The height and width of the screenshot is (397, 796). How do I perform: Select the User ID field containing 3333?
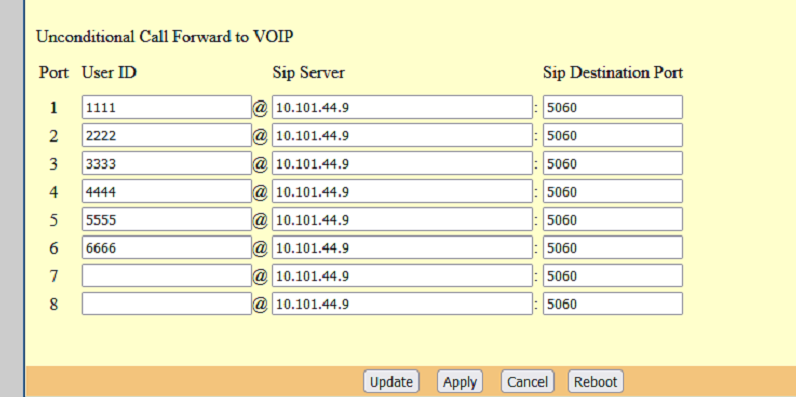[167, 163]
